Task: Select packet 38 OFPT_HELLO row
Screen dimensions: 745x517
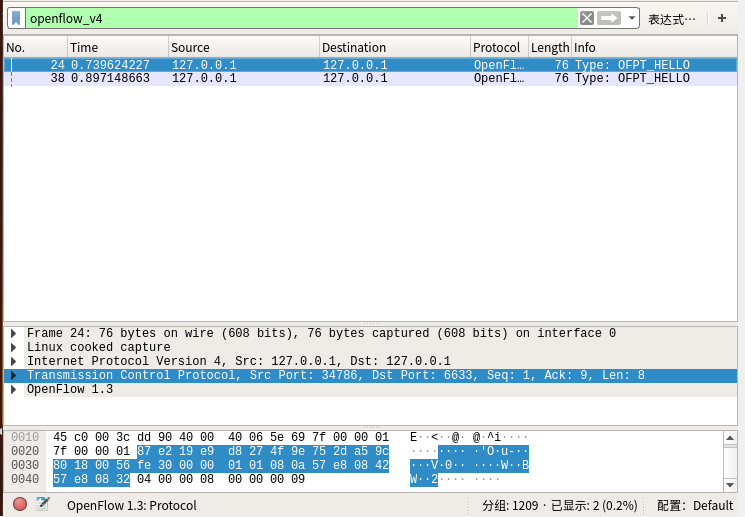Action: 371,78
